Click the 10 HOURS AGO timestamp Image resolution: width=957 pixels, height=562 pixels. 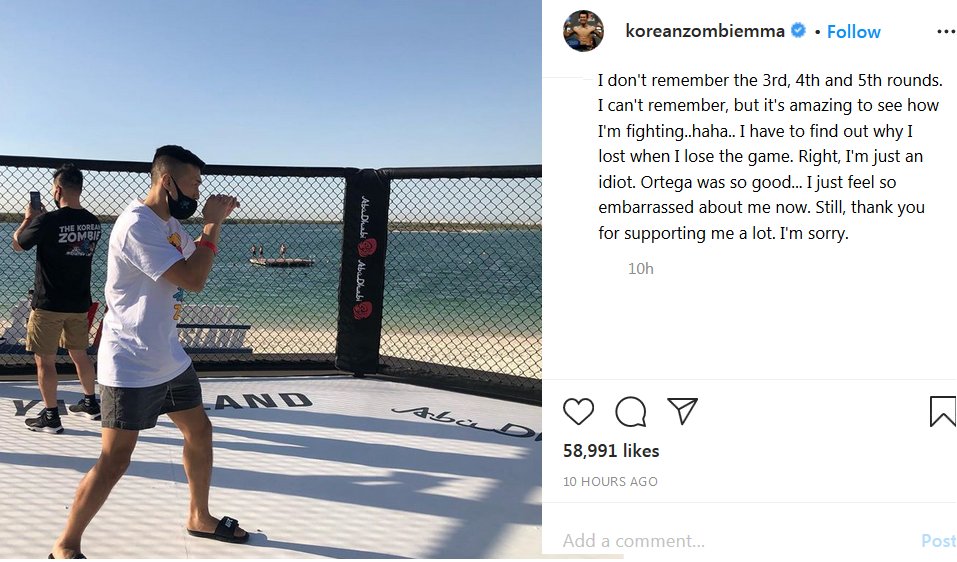[x=610, y=481]
